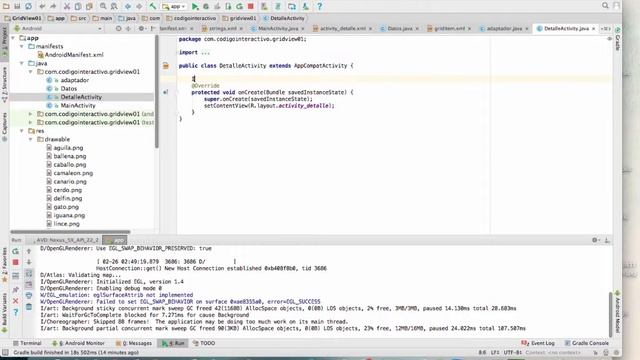Open the Android project view dropdown
Viewport: 640px width, 360px height.
click(x=58, y=29)
